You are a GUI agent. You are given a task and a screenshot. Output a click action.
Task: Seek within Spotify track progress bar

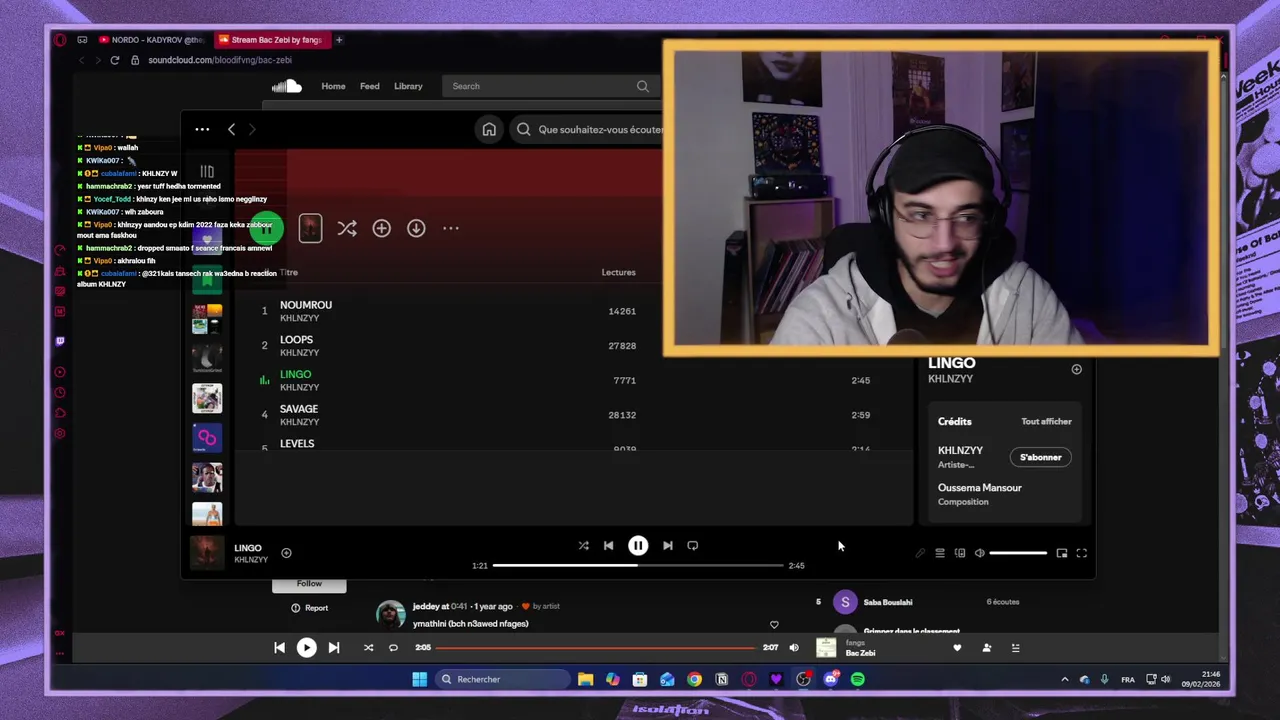[638, 565]
